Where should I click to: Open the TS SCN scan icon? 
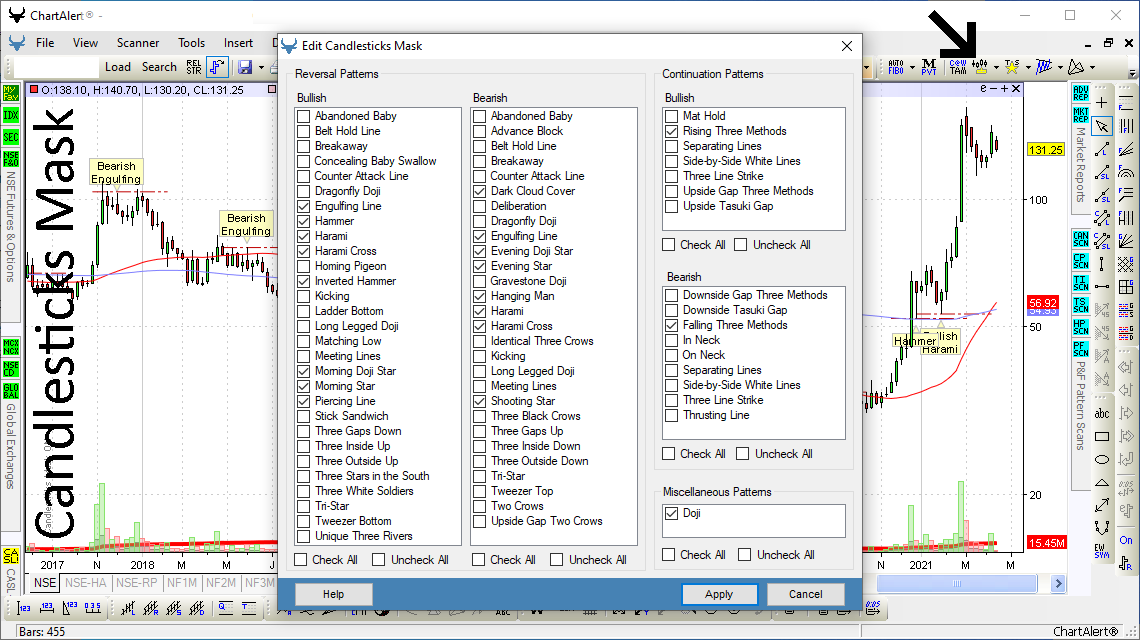(x=1081, y=305)
